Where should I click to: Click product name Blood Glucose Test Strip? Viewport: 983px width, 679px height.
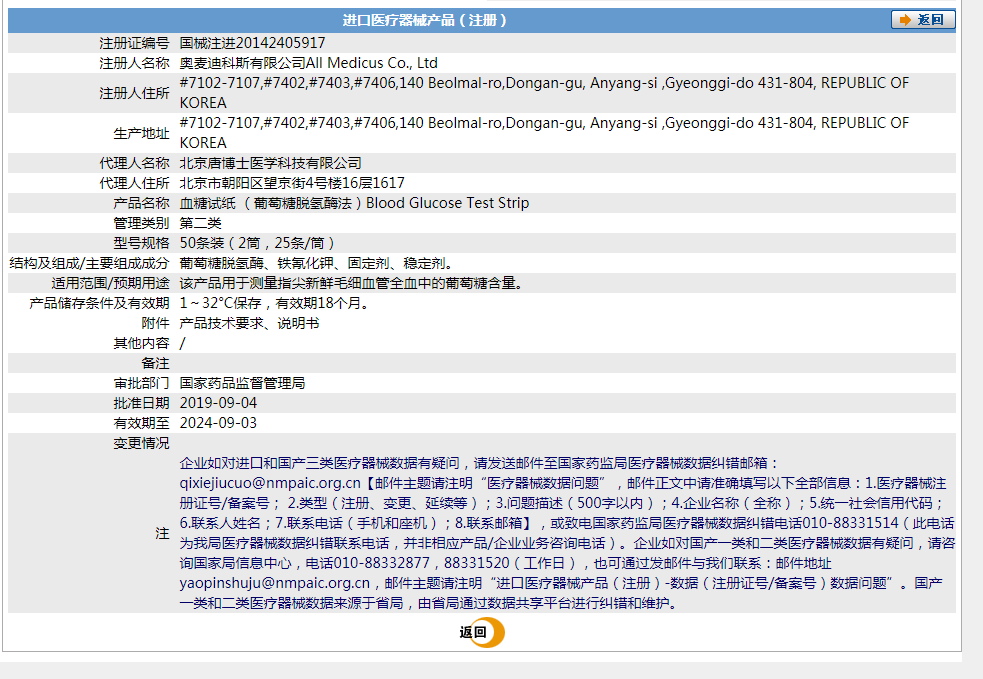448,203
